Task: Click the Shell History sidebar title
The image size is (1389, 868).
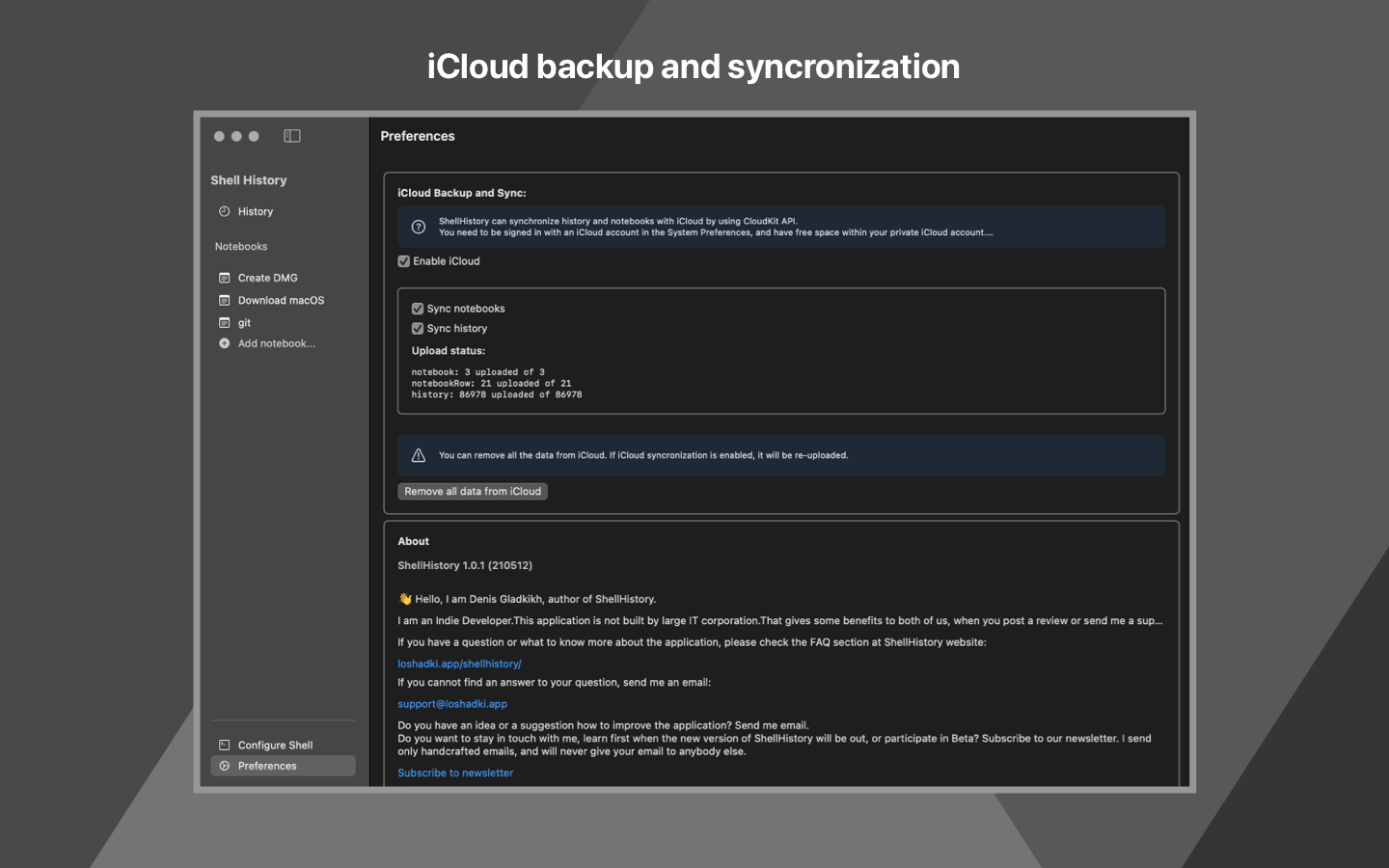Action: (x=249, y=180)
